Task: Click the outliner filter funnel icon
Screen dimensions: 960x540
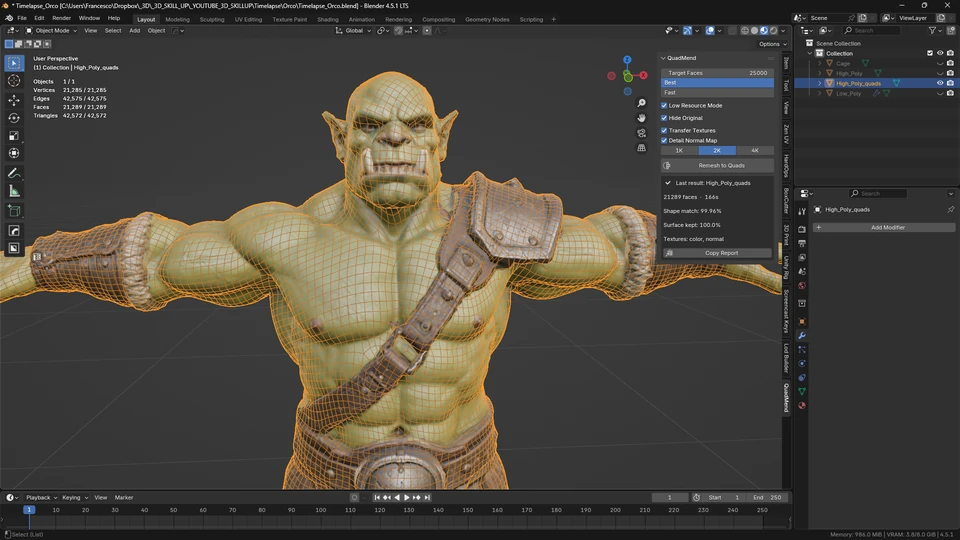Action: tap(932, 31)
